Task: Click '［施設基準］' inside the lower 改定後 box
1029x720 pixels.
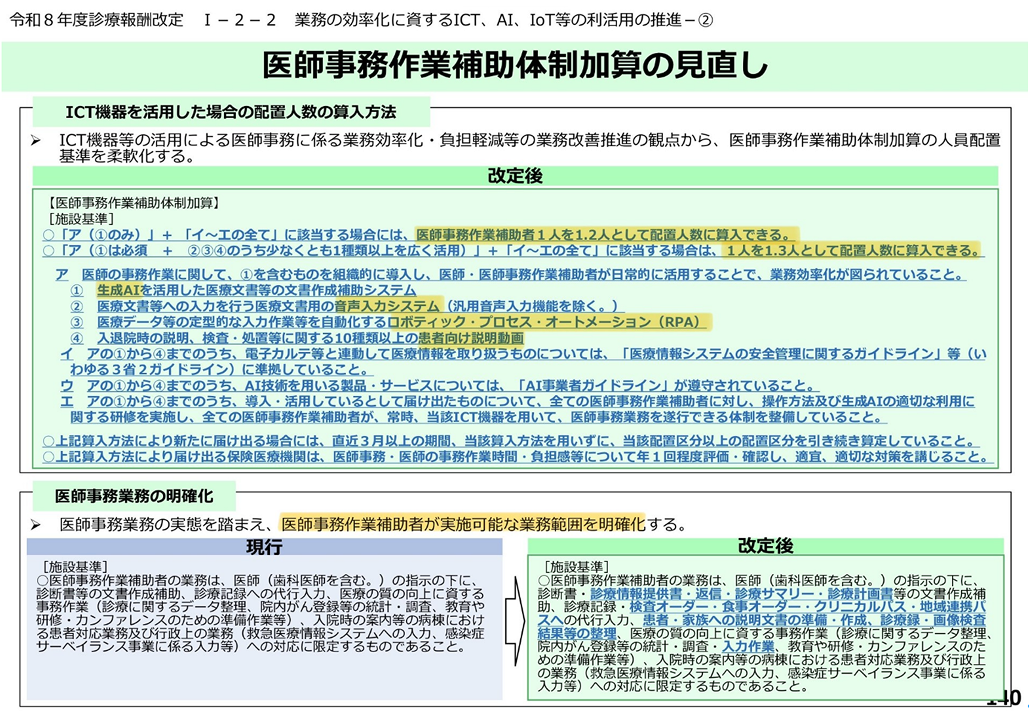Action: click(576, 567)
